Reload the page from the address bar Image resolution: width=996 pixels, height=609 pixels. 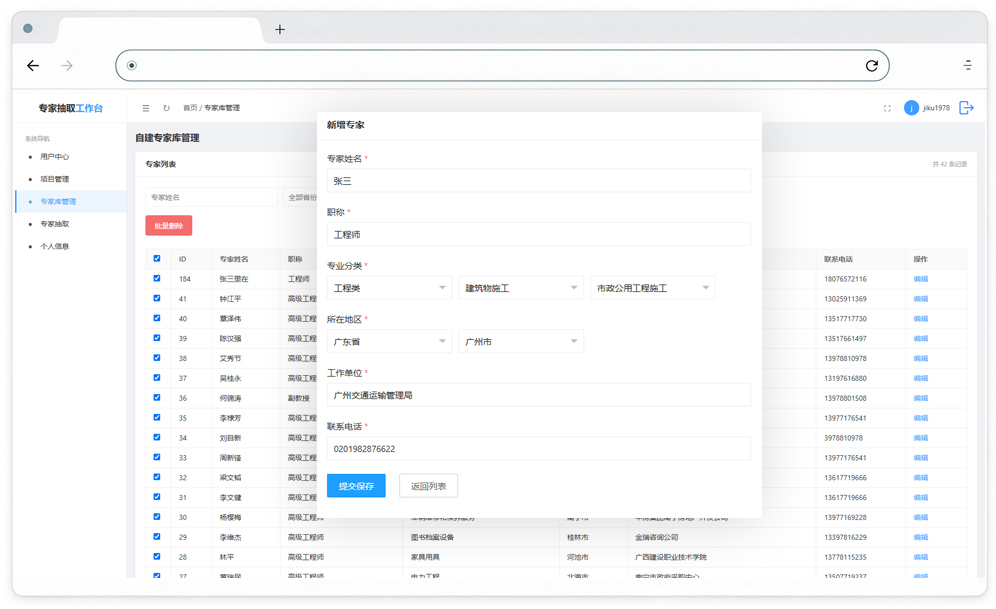click(x=872, y=65)
